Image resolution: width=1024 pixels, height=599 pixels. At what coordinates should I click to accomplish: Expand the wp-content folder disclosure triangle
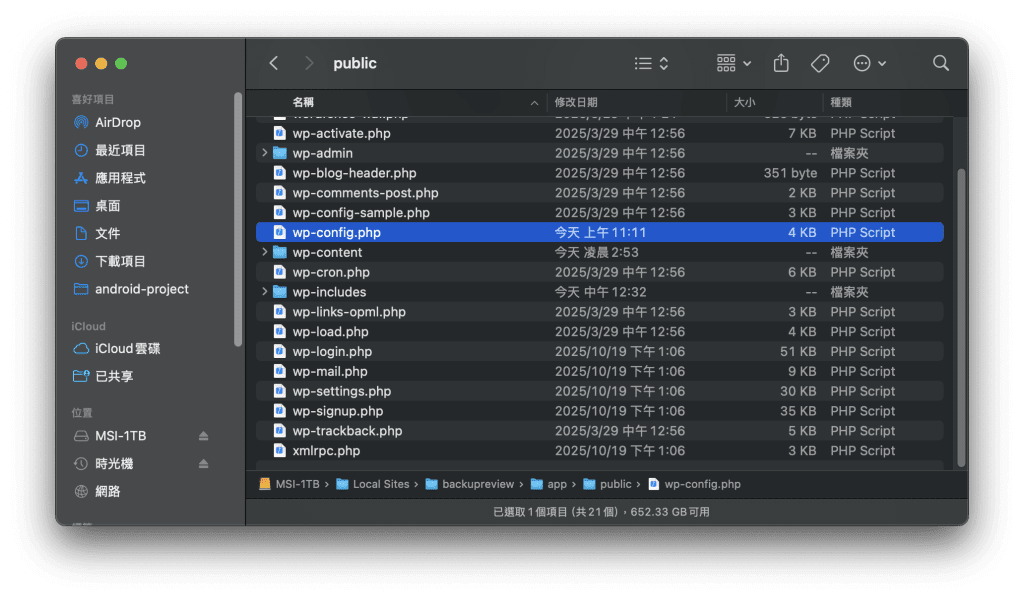[264, 252]
